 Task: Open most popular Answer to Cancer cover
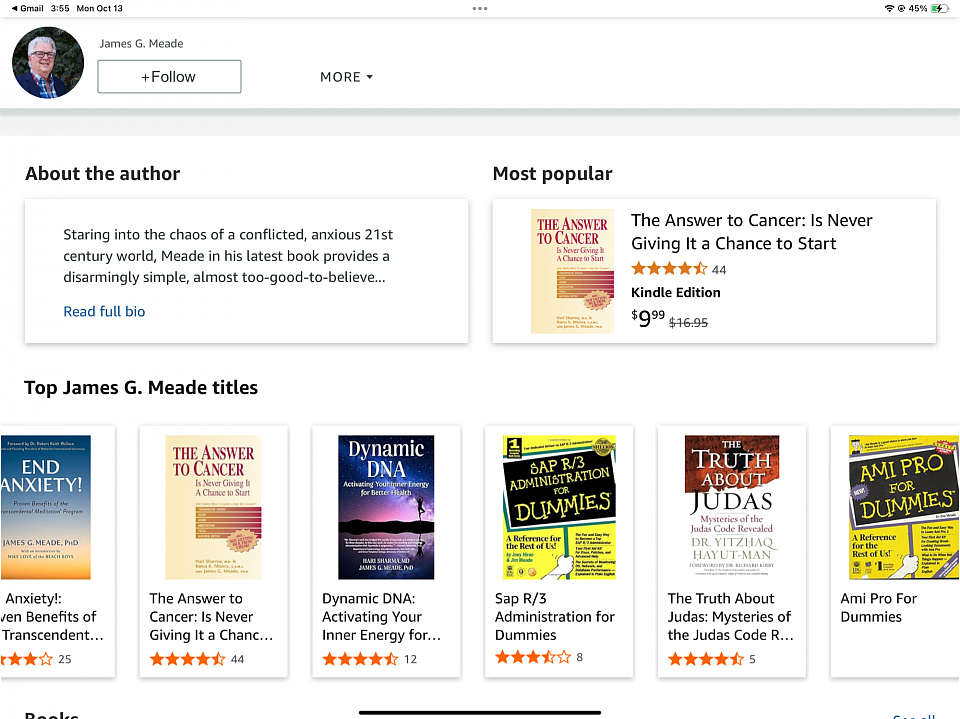pos(572,271)
